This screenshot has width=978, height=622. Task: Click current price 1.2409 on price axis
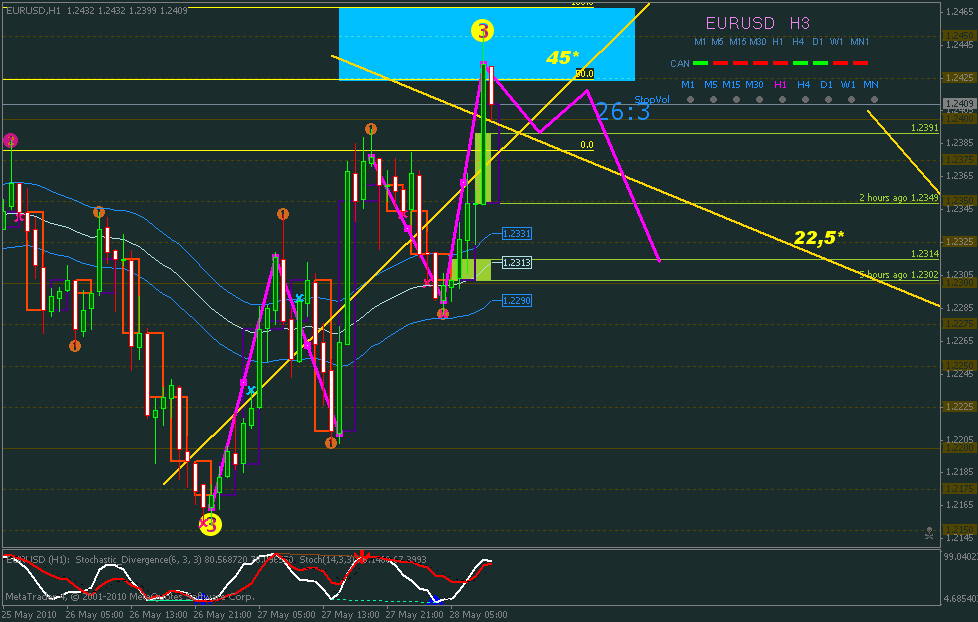coord(959,104)
